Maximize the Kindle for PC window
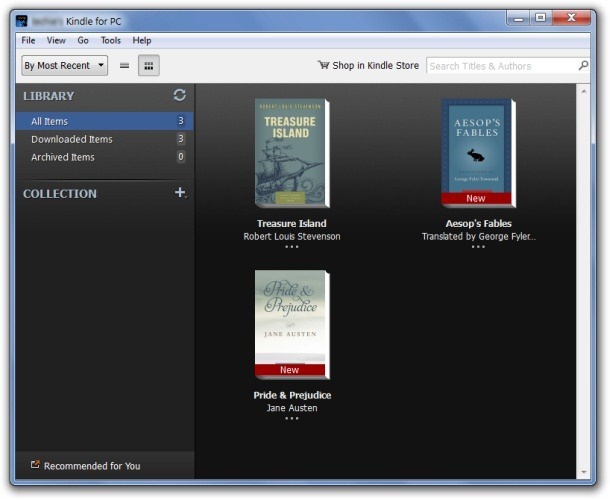 540,18
